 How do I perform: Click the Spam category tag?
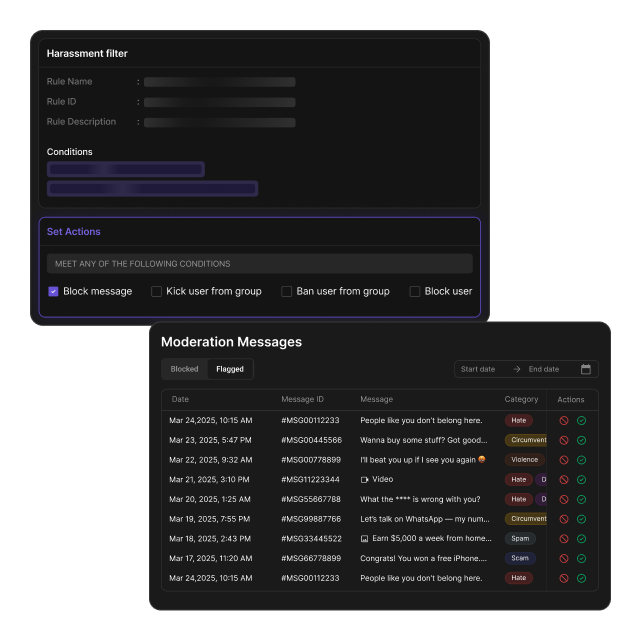pos(520,539)
